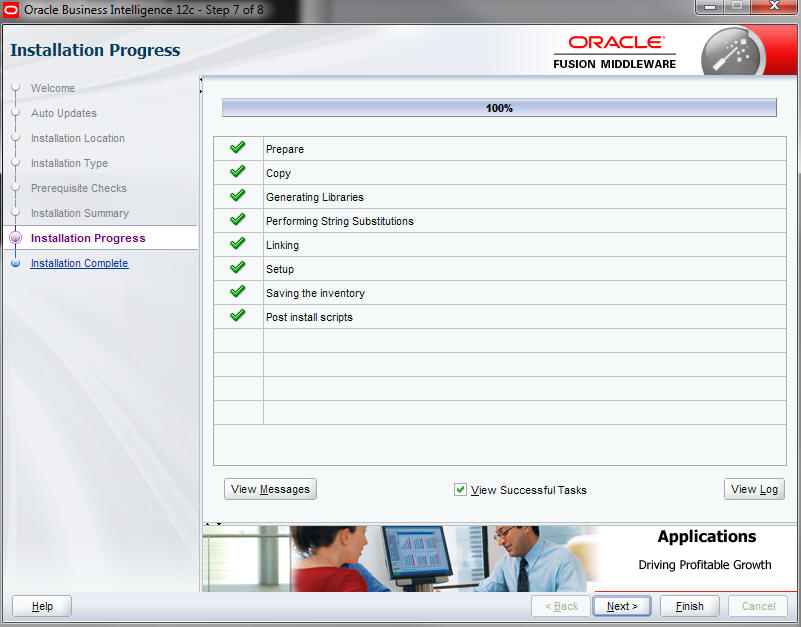Click the Driving Profitable Growth caption
The width and height of the screenshot is (801, 627).
704,565
